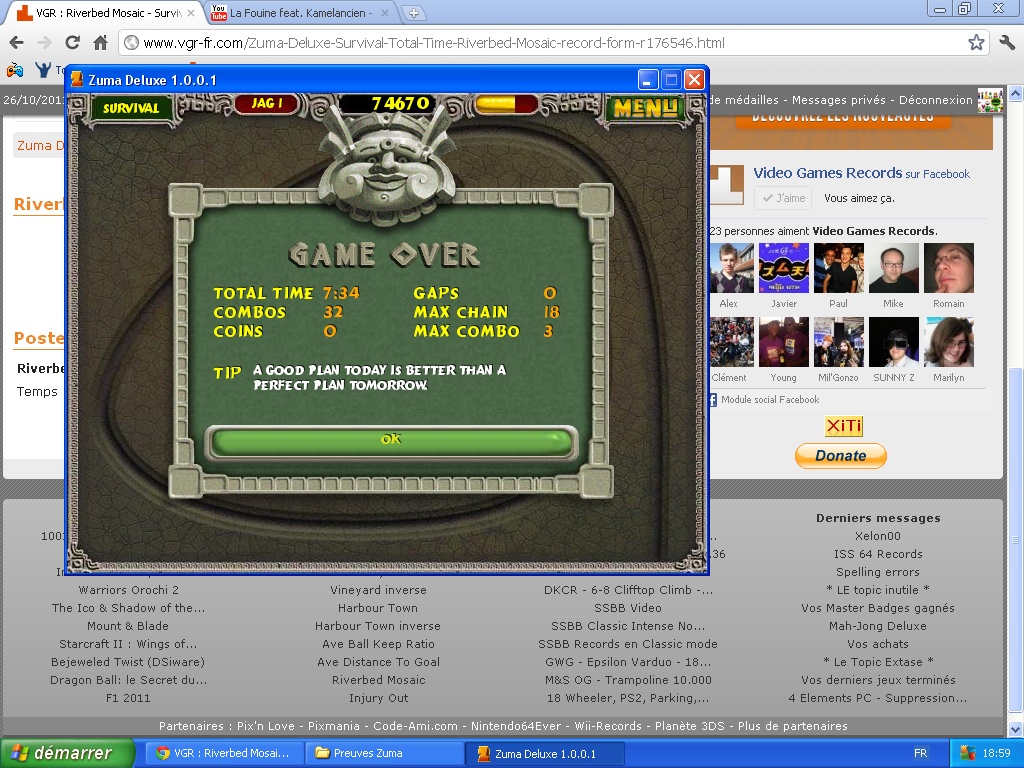Click the Chrome reload page icon
The width and height of the screenshot is (1024, 768).
click(x=72, y=43)
